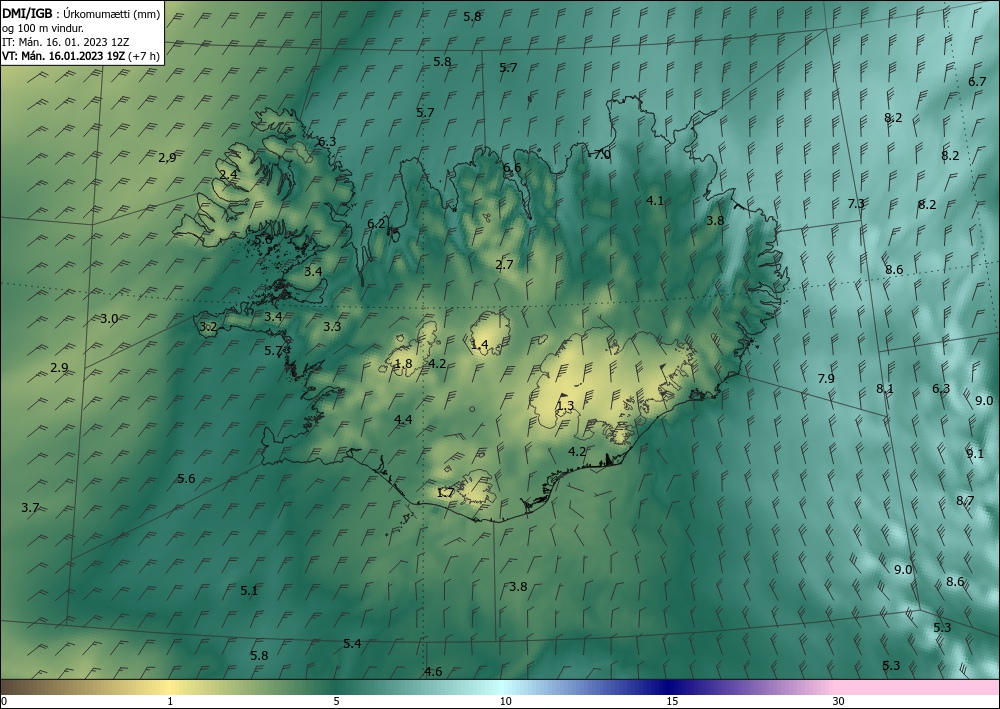Click the color scale tick label 0
This screenshot has width=1000, height=709.
pos(4,702)
